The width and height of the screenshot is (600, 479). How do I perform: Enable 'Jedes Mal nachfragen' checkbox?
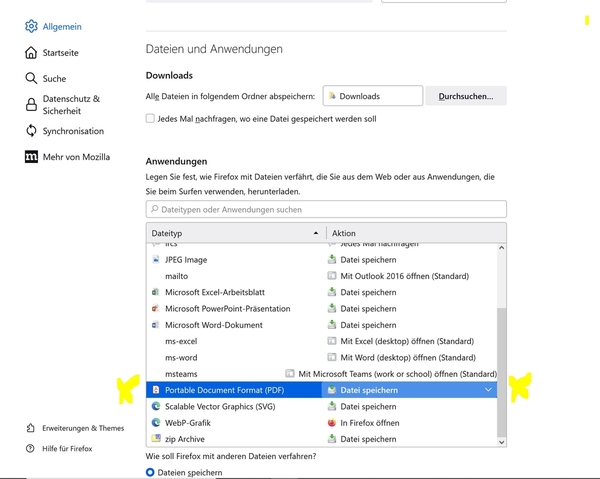(x=150, y=118)
